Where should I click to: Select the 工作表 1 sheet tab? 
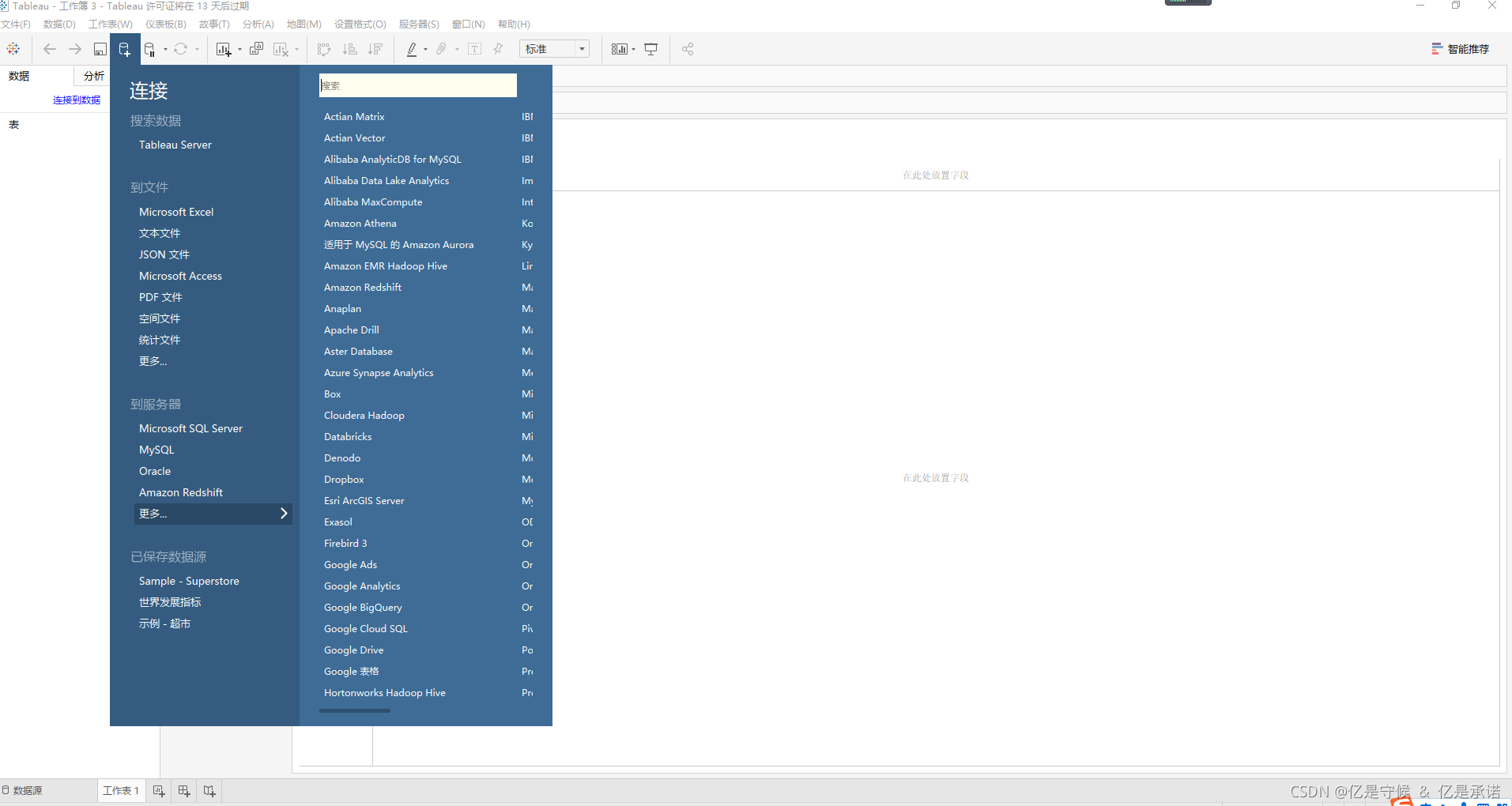(x=121, y=791)
